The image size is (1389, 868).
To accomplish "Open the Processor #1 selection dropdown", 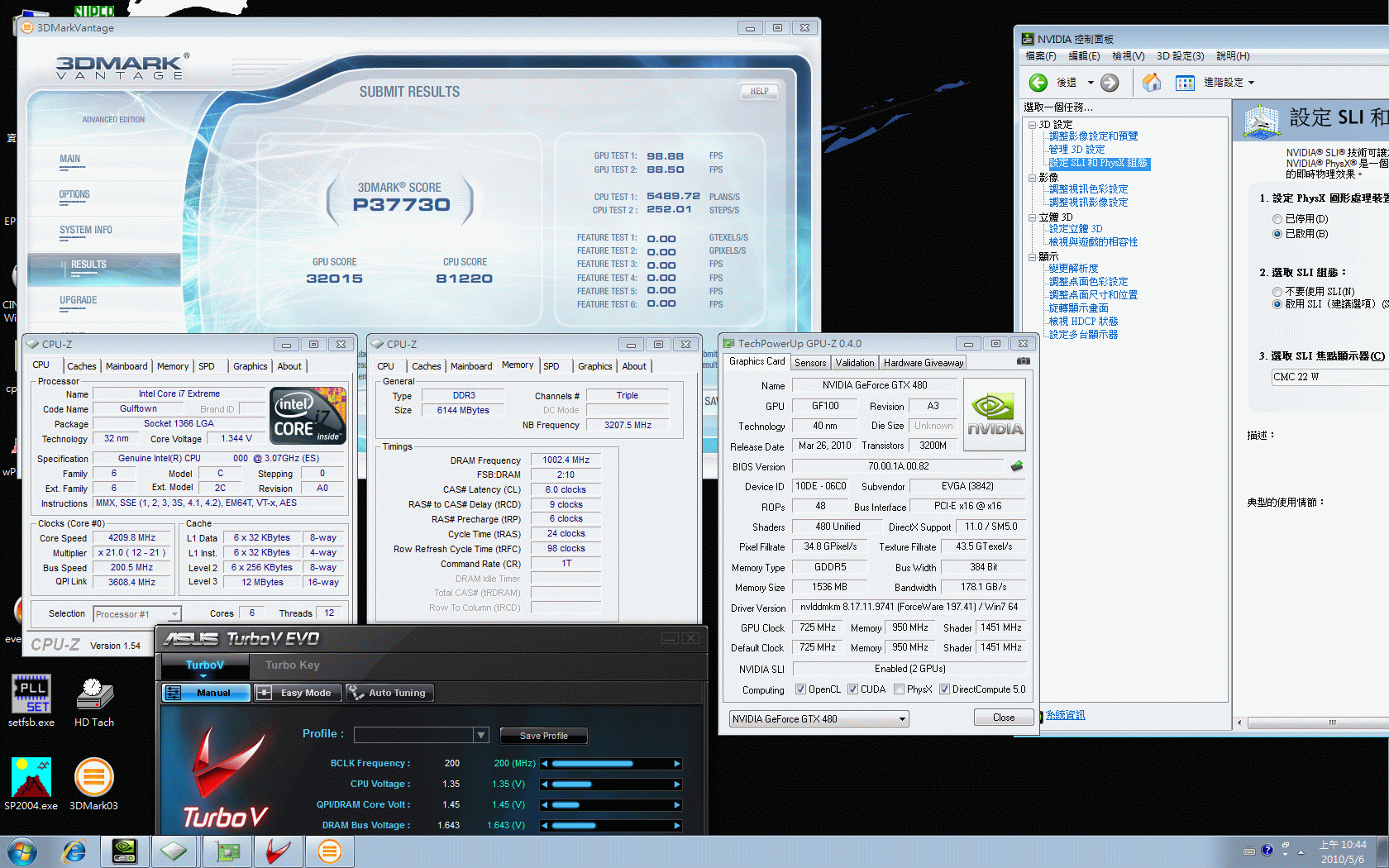I will pyautogui.click(x=137, y=614).
